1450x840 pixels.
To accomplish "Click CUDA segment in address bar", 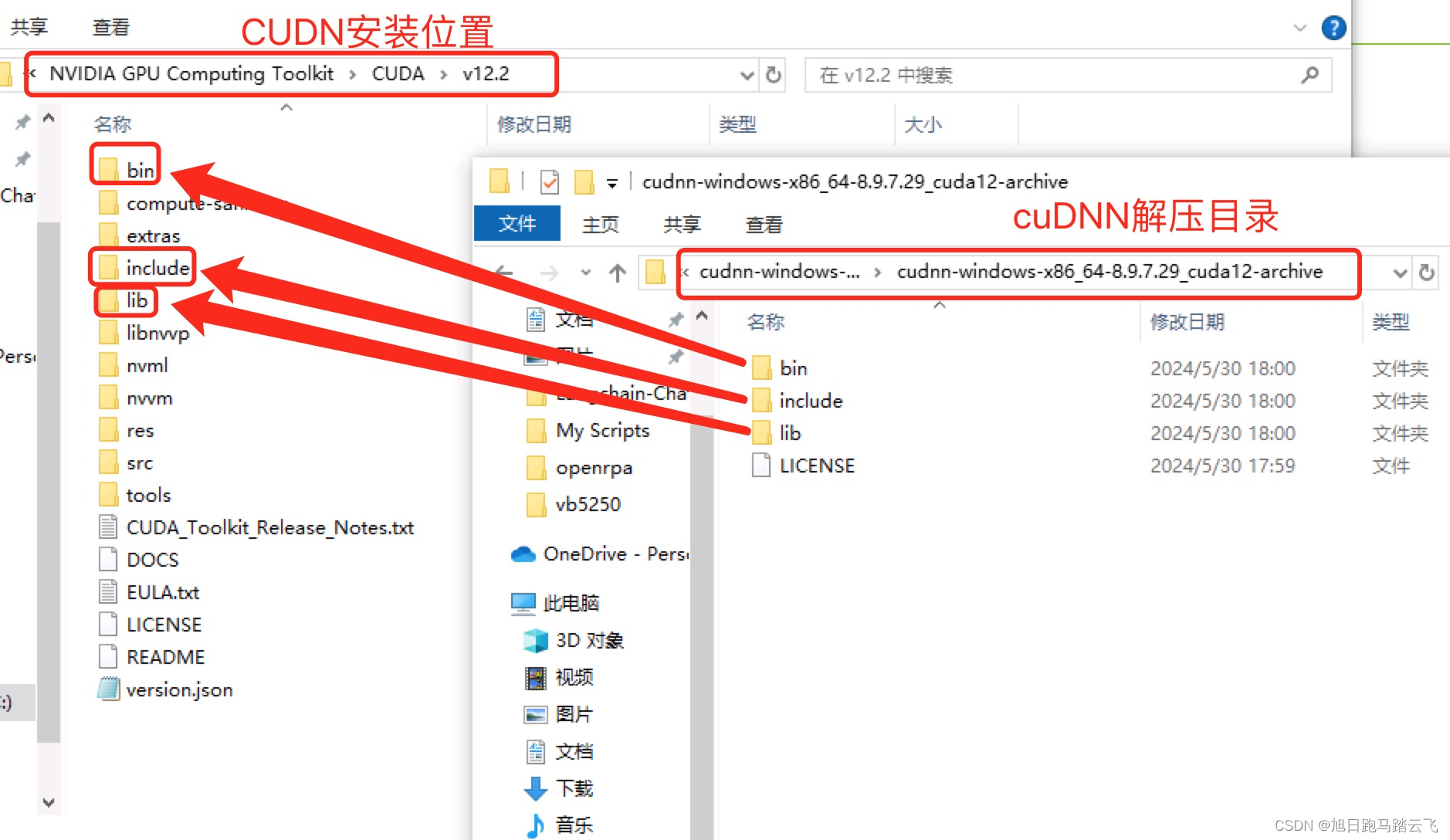I will pyautogui.click(x=398, y=74).
